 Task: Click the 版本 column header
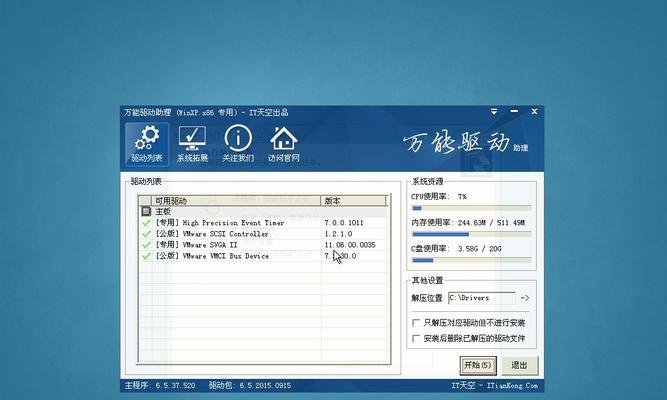[x=353, y=201]
